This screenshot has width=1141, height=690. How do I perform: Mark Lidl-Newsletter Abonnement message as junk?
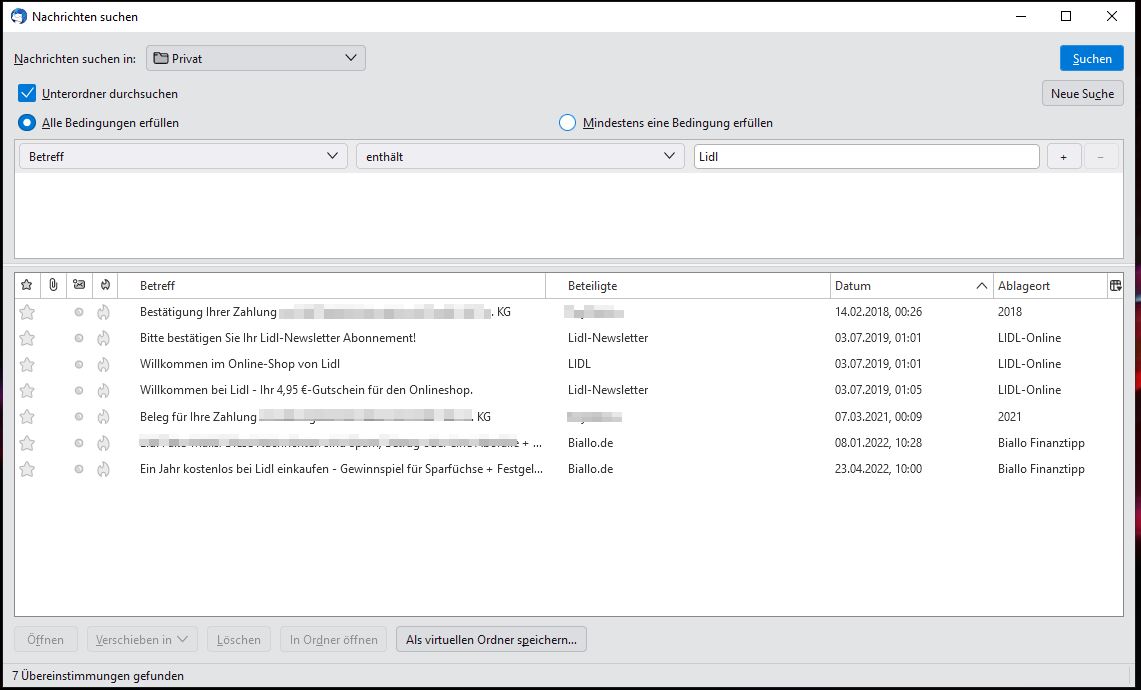[x=103, y=338]
